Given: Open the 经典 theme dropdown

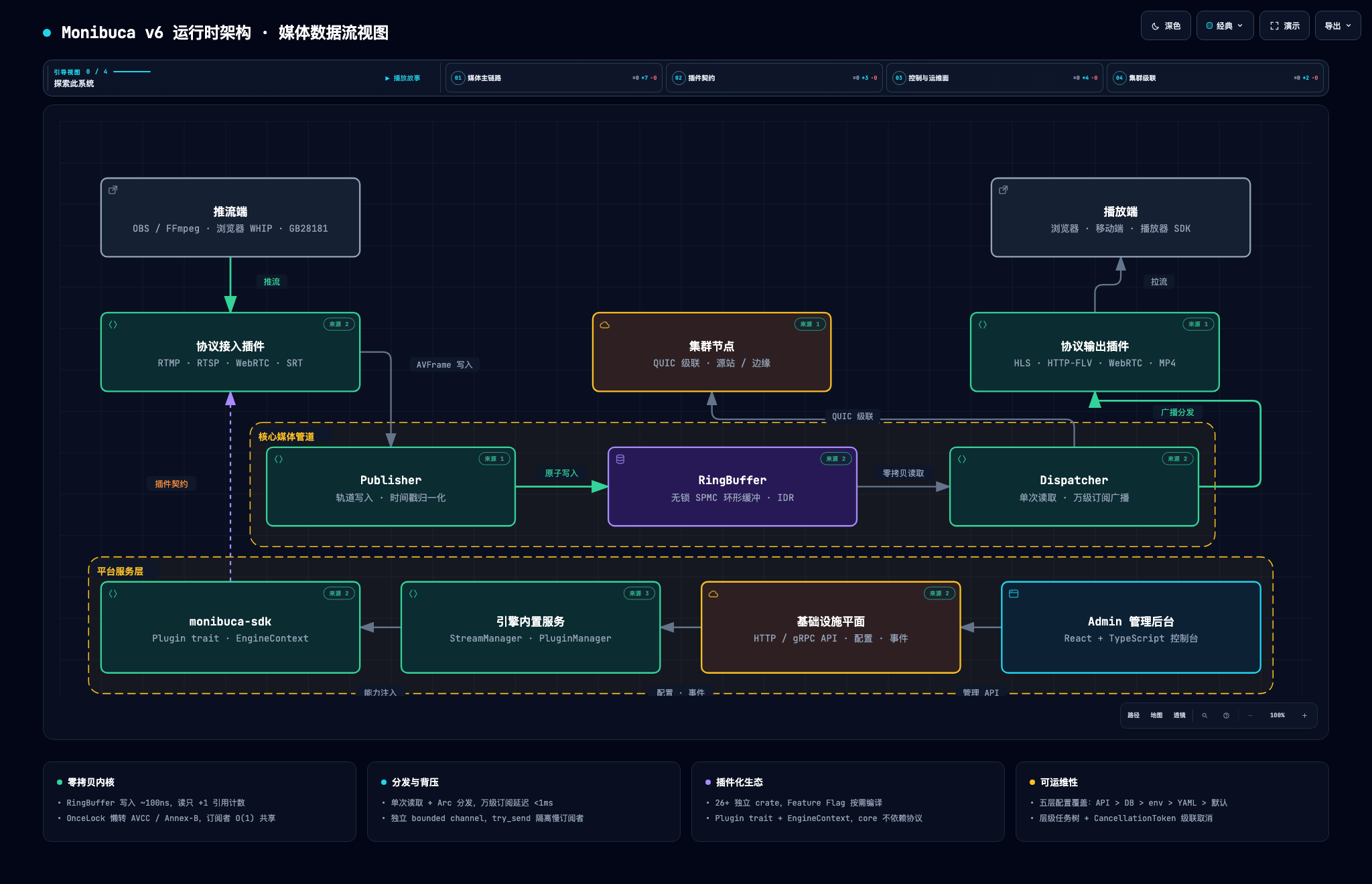Looking at the screenshot, I should point(1225,26).
